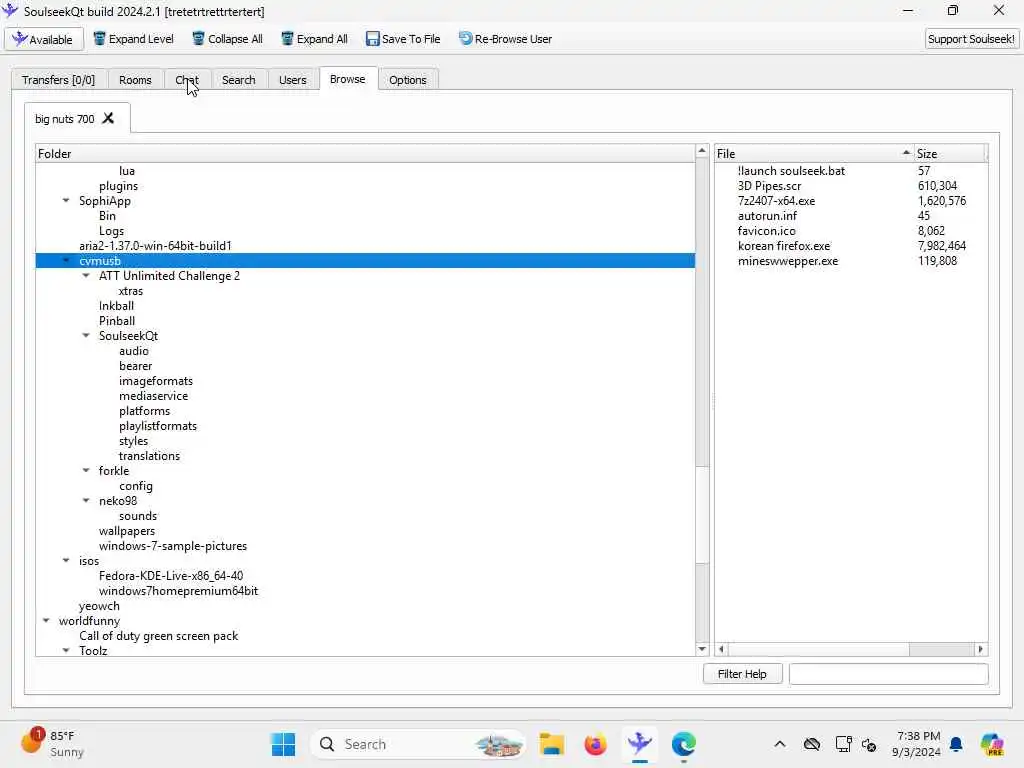Collapse the SophiApp folder
This screenshot has width=1024, height=768.
66,200
